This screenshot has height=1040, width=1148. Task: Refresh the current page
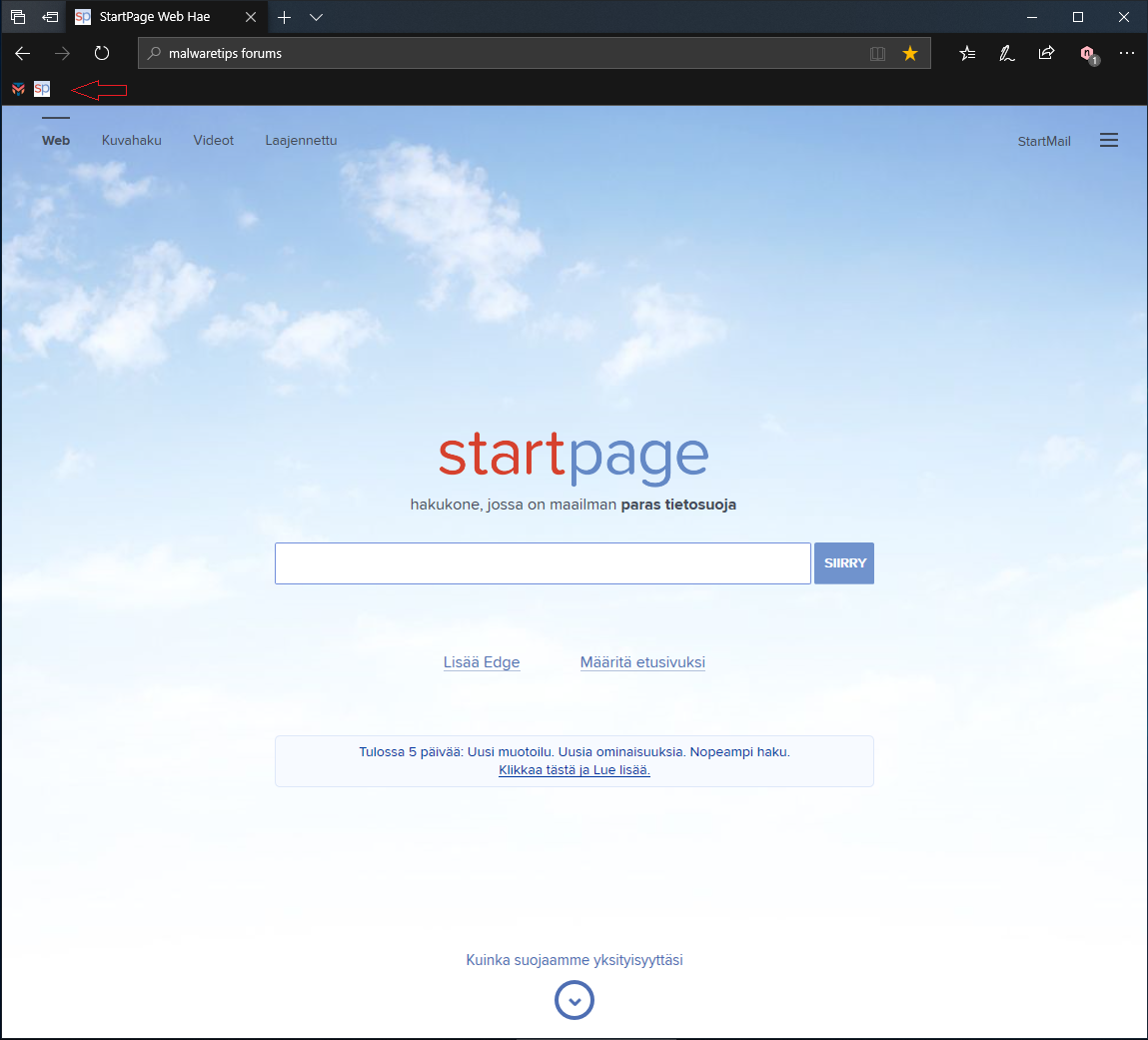point(102,53)
